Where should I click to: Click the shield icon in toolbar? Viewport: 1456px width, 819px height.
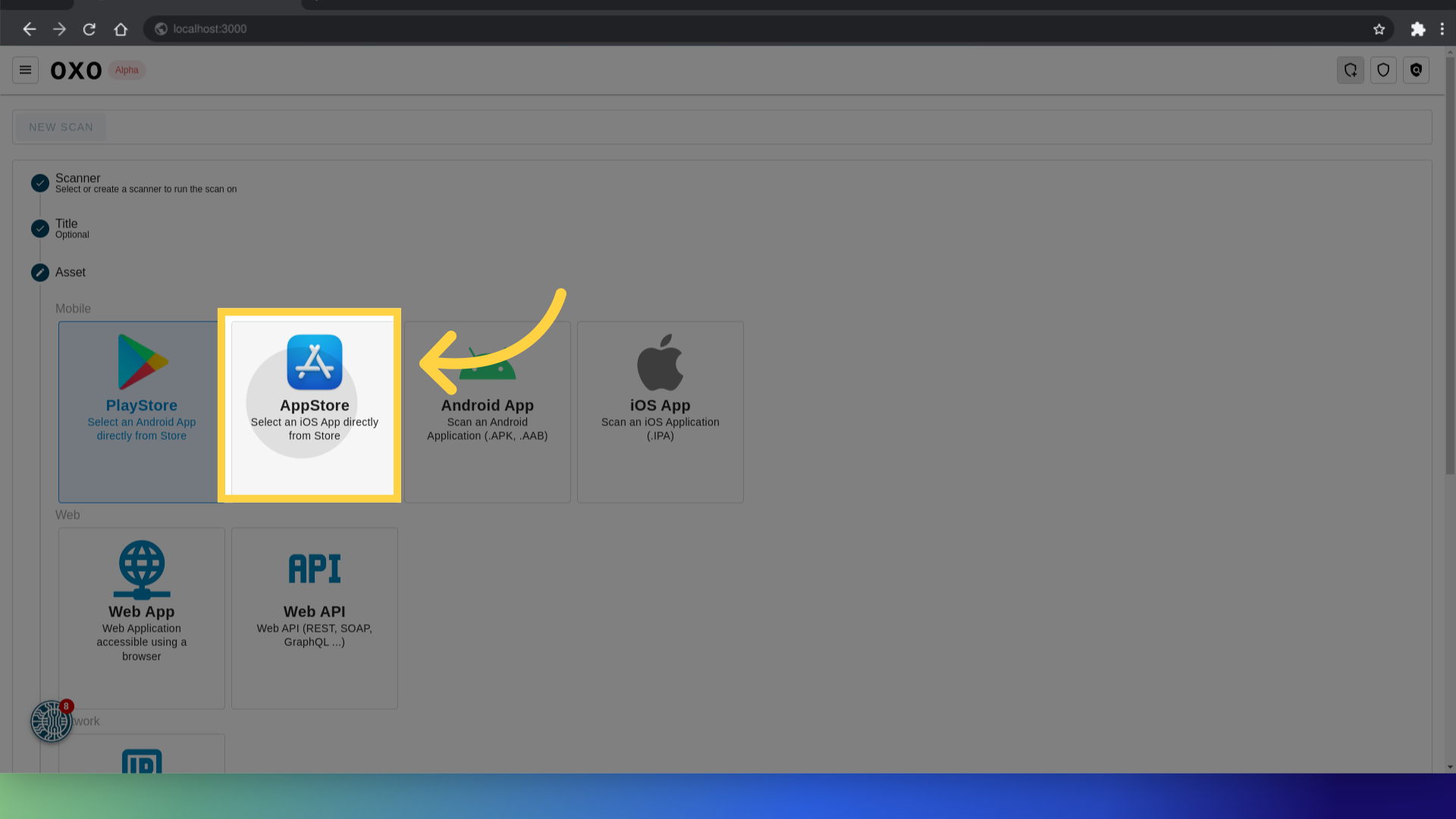click(1384, 70)
